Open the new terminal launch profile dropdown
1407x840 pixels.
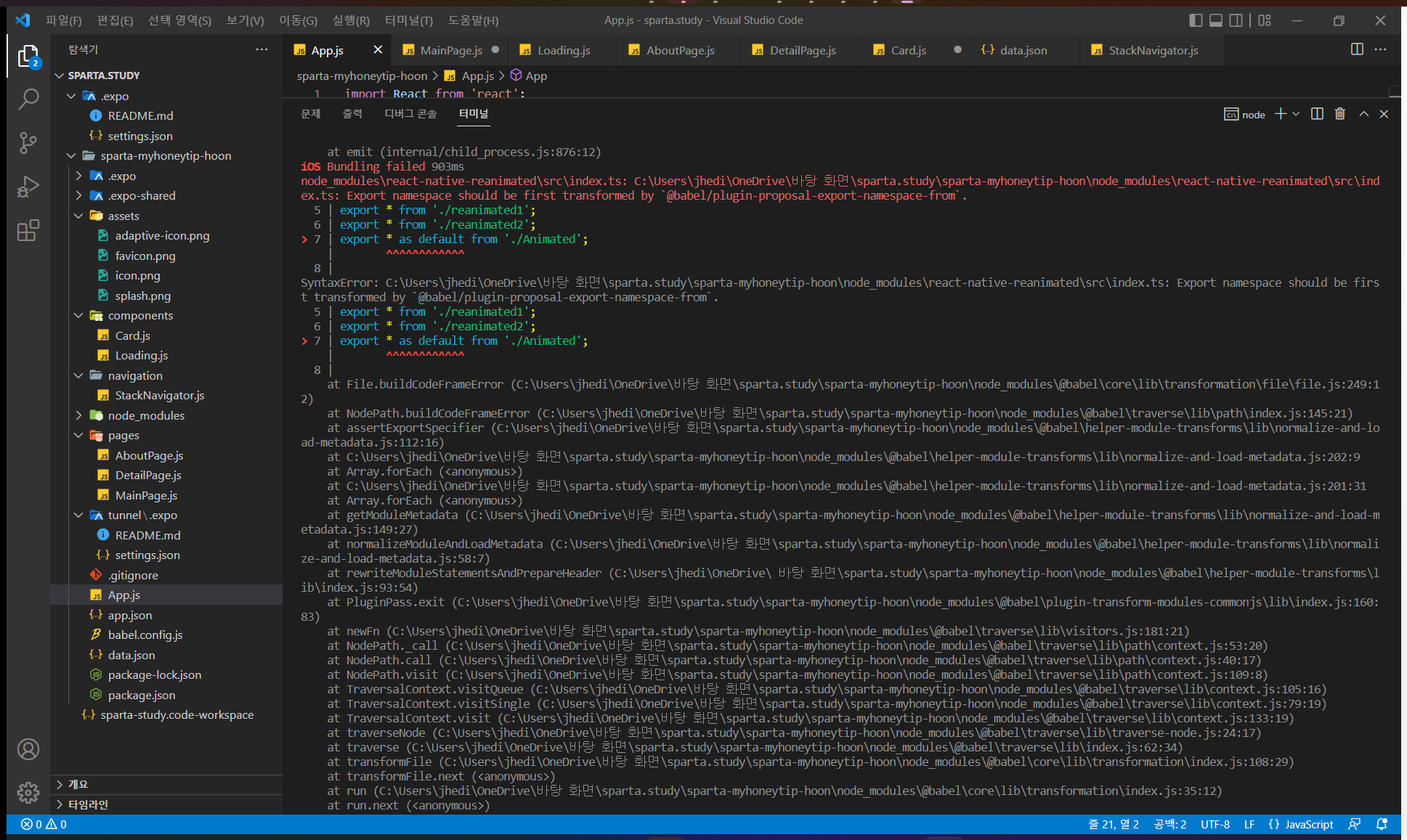pyautogui.click(x=1296, y=114)
